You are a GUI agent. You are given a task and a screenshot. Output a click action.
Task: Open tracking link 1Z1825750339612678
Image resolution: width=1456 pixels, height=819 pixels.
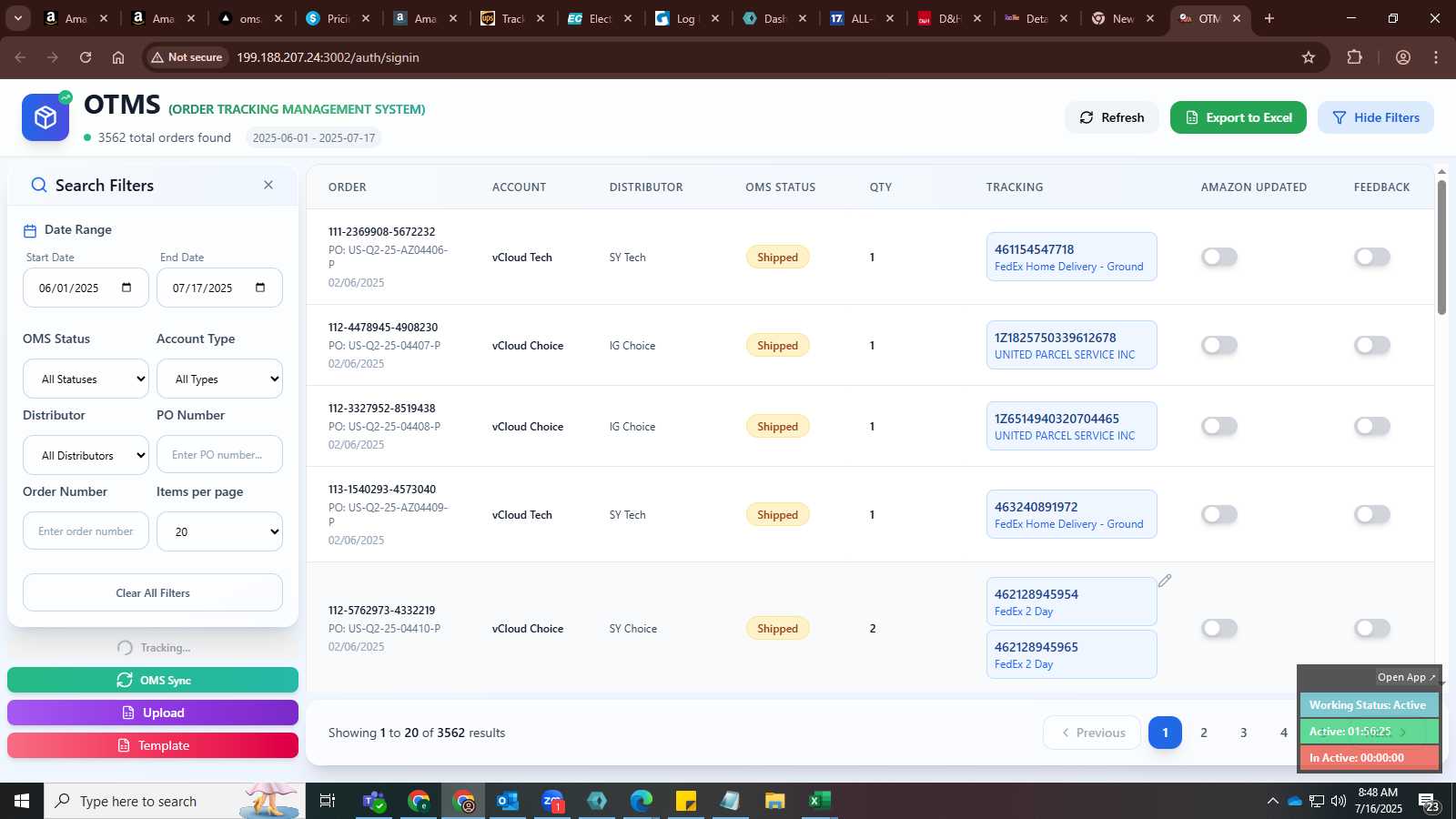[1056, 338]
